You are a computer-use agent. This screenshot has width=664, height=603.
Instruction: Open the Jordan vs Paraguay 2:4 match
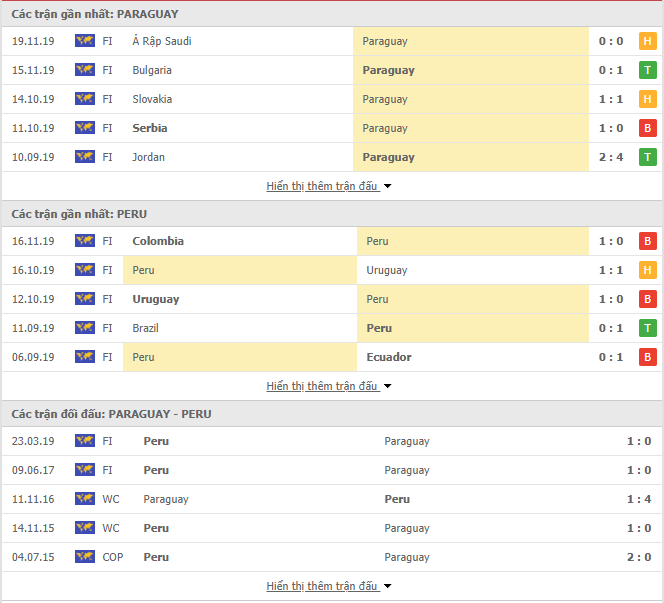[x=332, y=157]
